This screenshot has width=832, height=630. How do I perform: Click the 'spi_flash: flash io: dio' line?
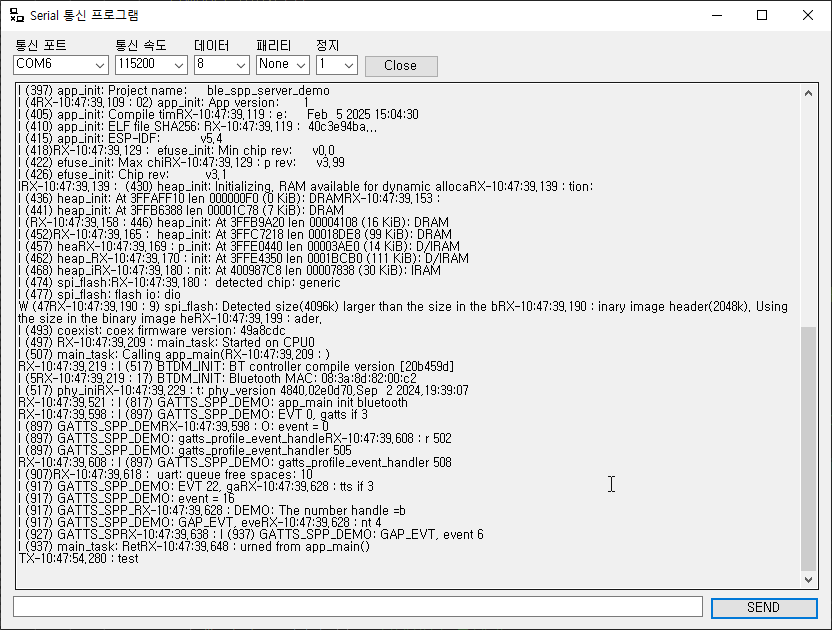coord(99,295)
